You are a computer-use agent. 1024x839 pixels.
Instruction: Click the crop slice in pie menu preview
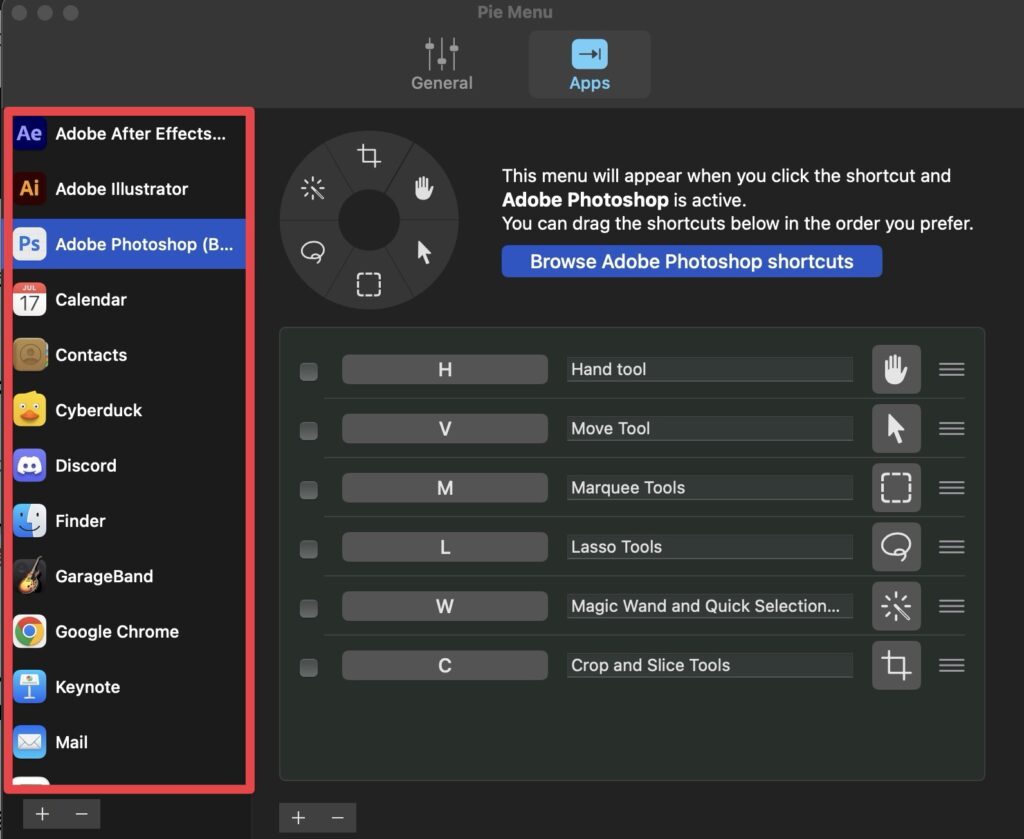tap(369, 156)
